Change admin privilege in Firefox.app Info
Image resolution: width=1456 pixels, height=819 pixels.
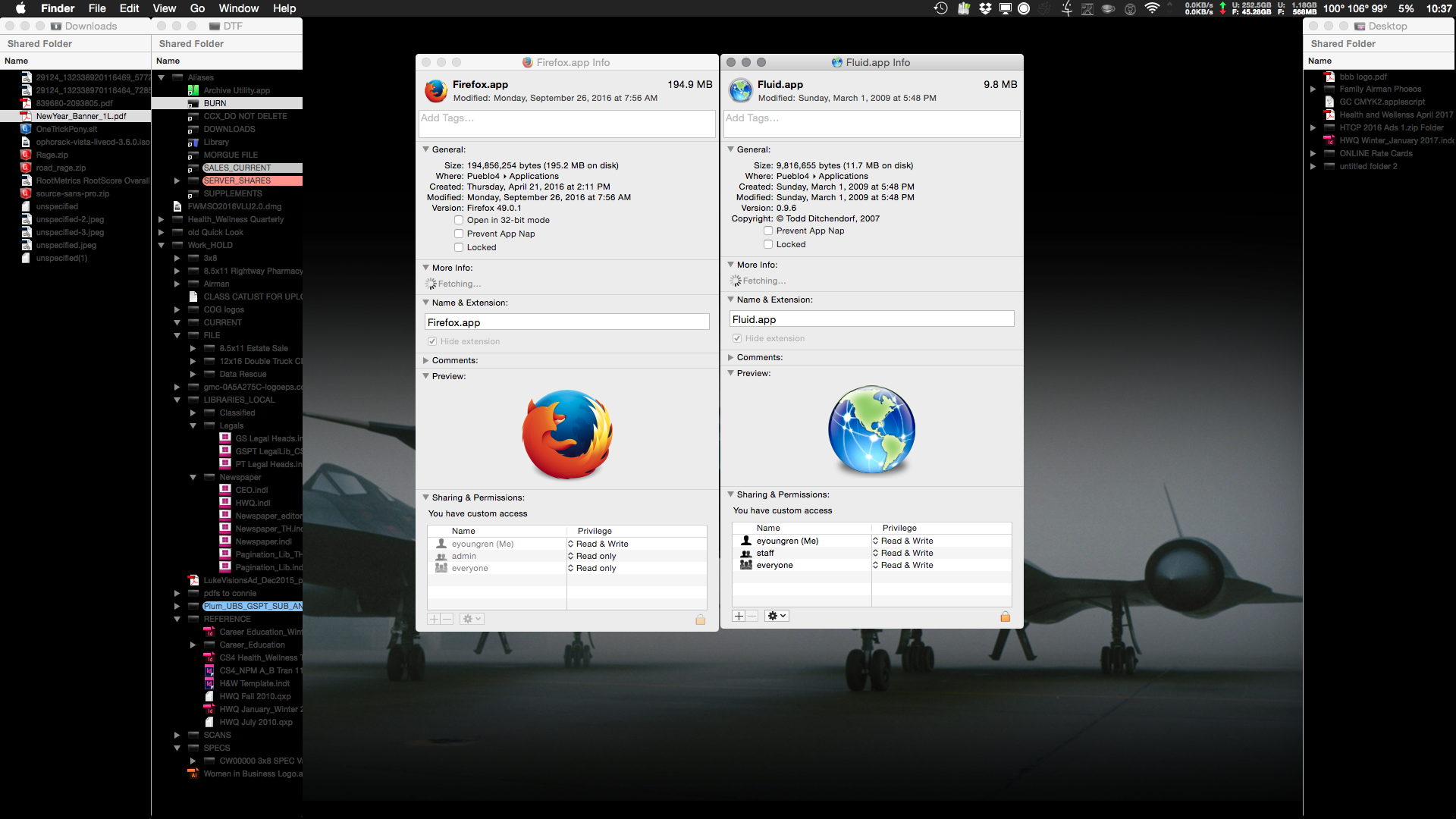click(592, 556)
